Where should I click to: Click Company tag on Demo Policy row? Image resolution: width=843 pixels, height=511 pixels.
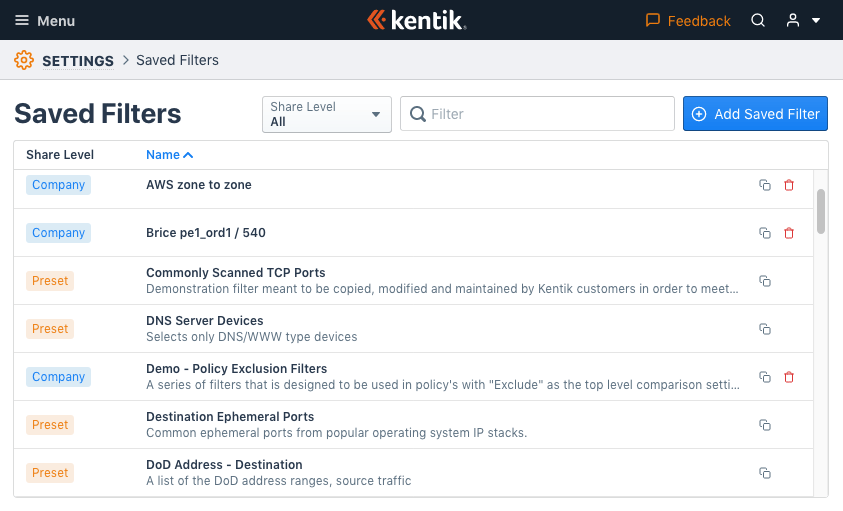[x=59, y=377]
